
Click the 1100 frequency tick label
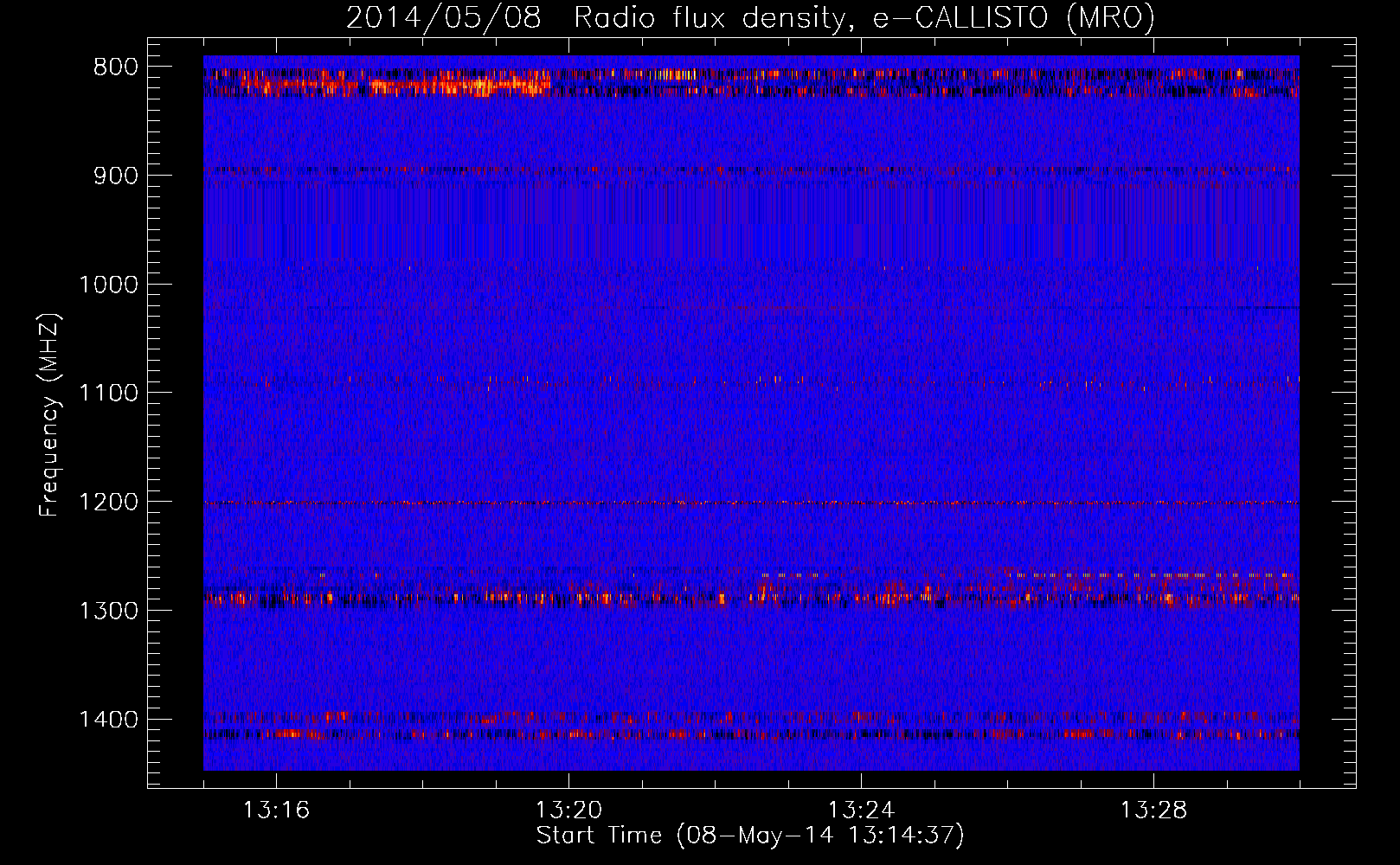pyautogui.click(x=109, y=394)
